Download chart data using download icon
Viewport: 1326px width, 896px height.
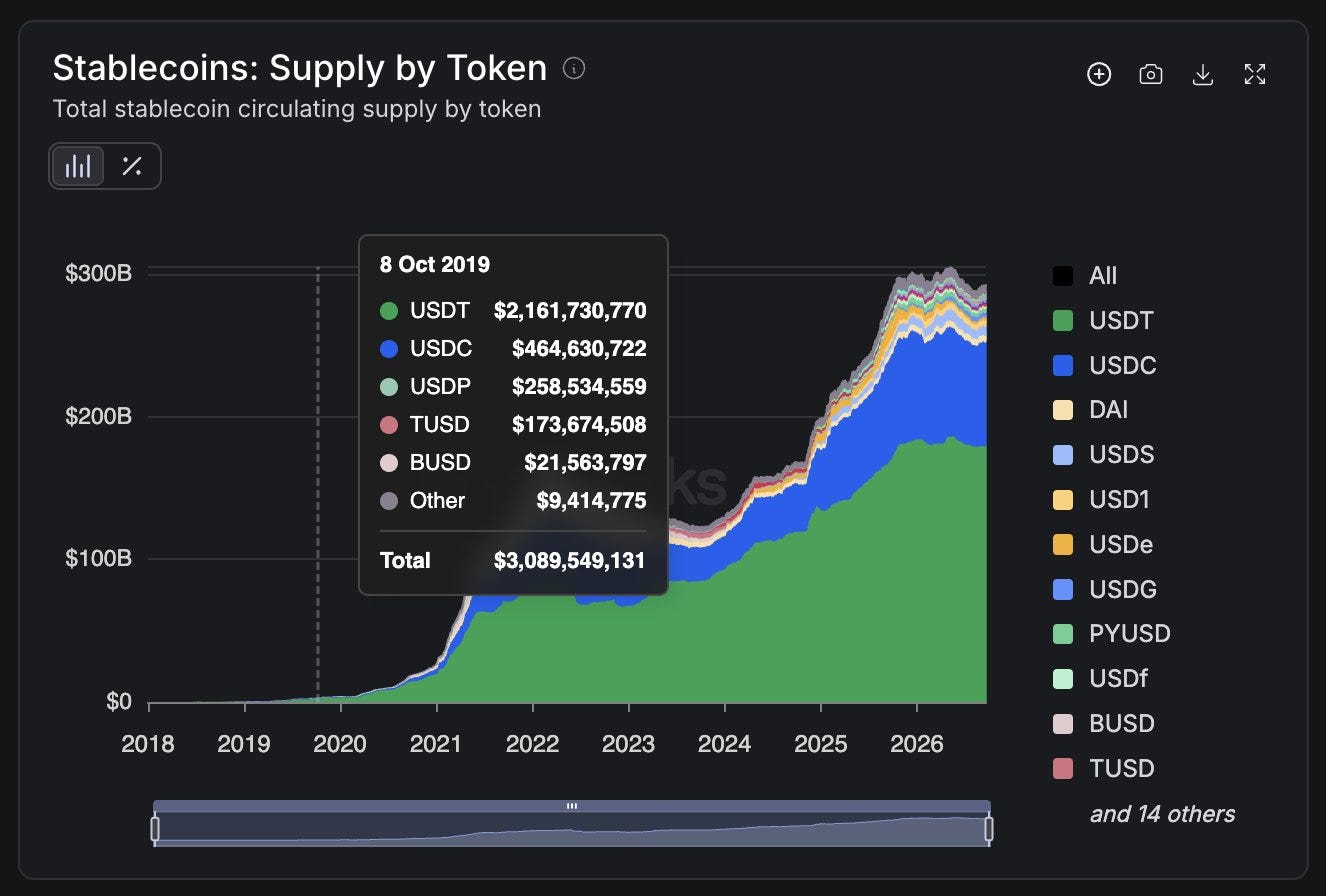[x=1203, y=74]
